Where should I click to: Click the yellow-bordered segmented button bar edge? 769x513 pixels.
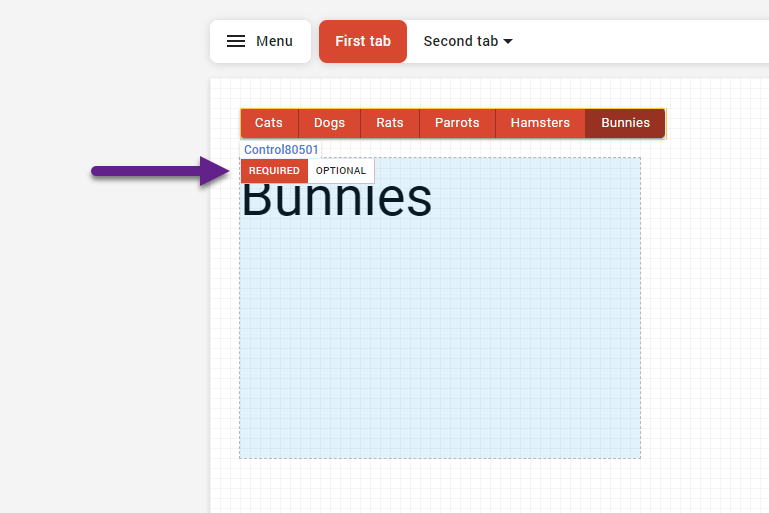[x=666, y=123]
